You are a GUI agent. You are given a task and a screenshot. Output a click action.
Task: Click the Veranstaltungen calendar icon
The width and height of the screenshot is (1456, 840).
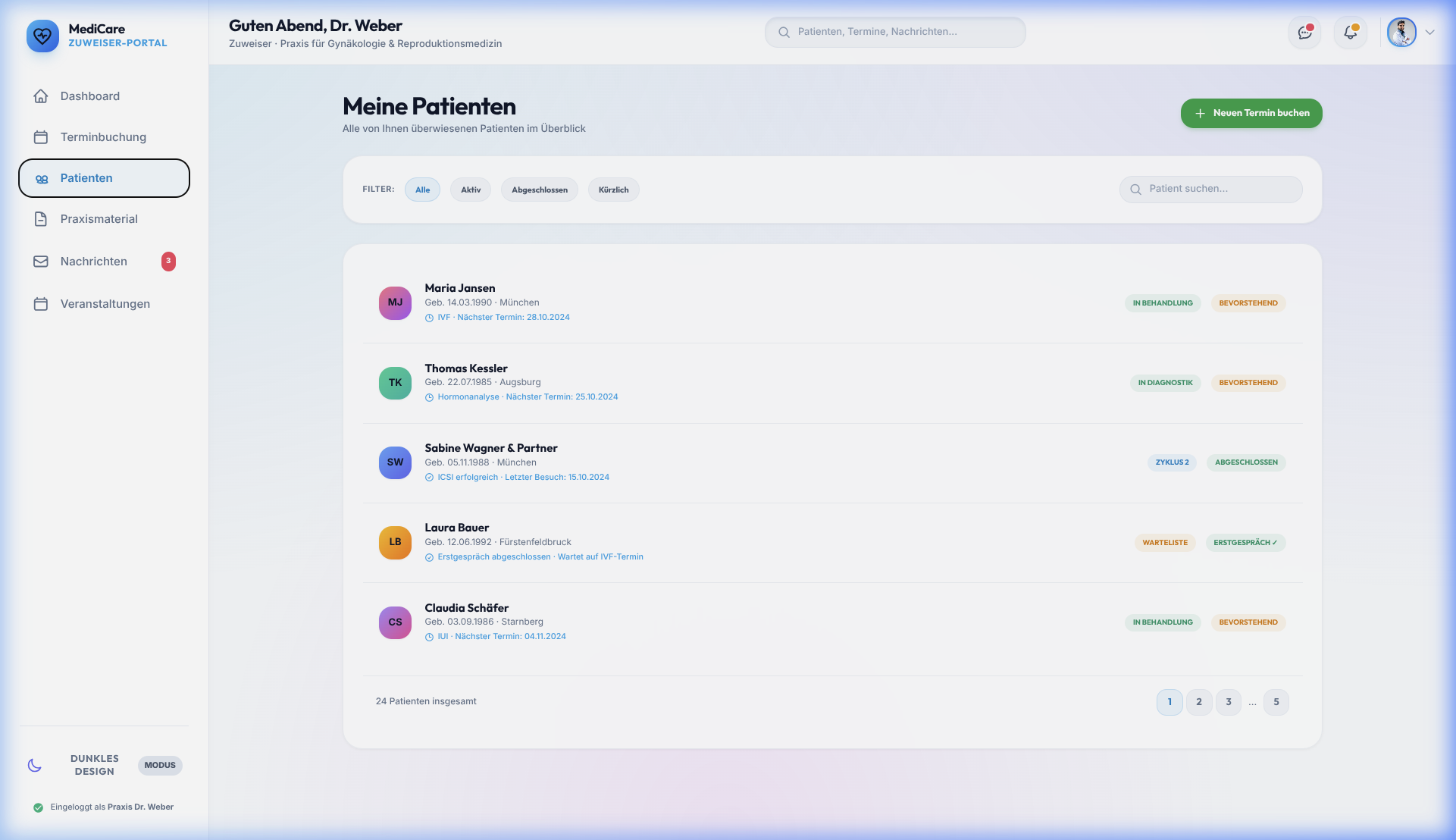point(41,304)
